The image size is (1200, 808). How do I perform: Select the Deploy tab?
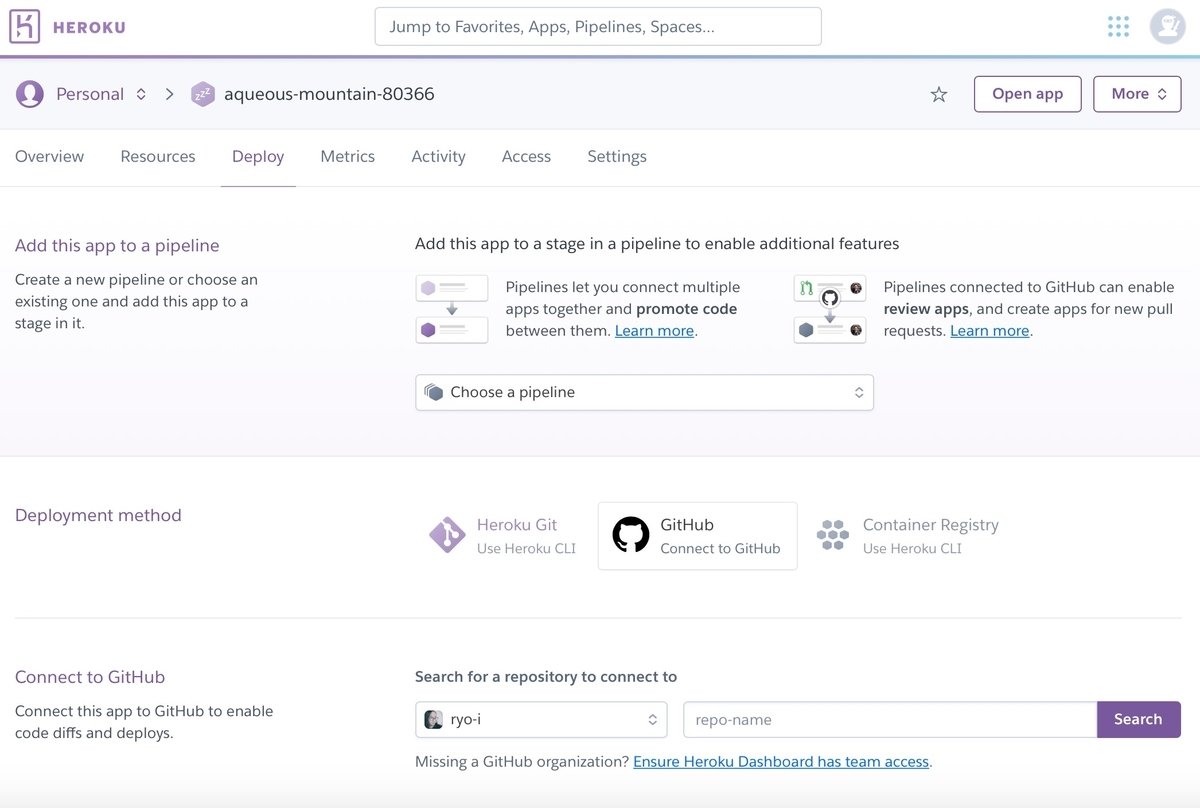pos(258,156)
